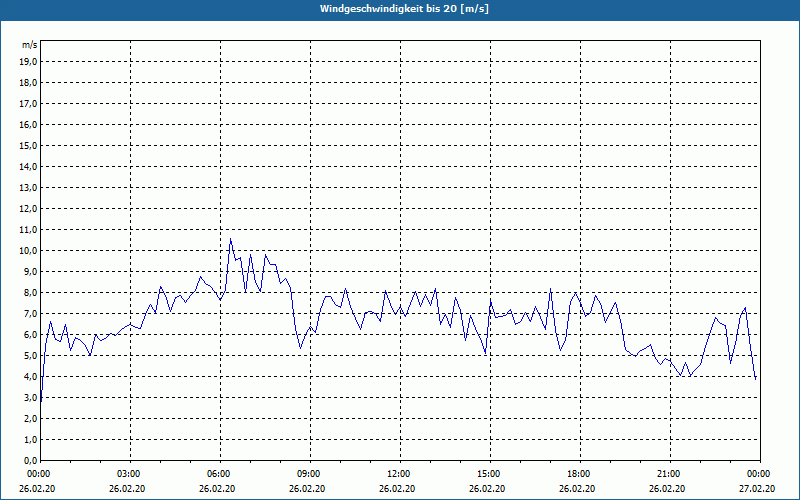Click the '12:00' x-axis time label
The height and width of the screenshot is (500, 800).
398,474
